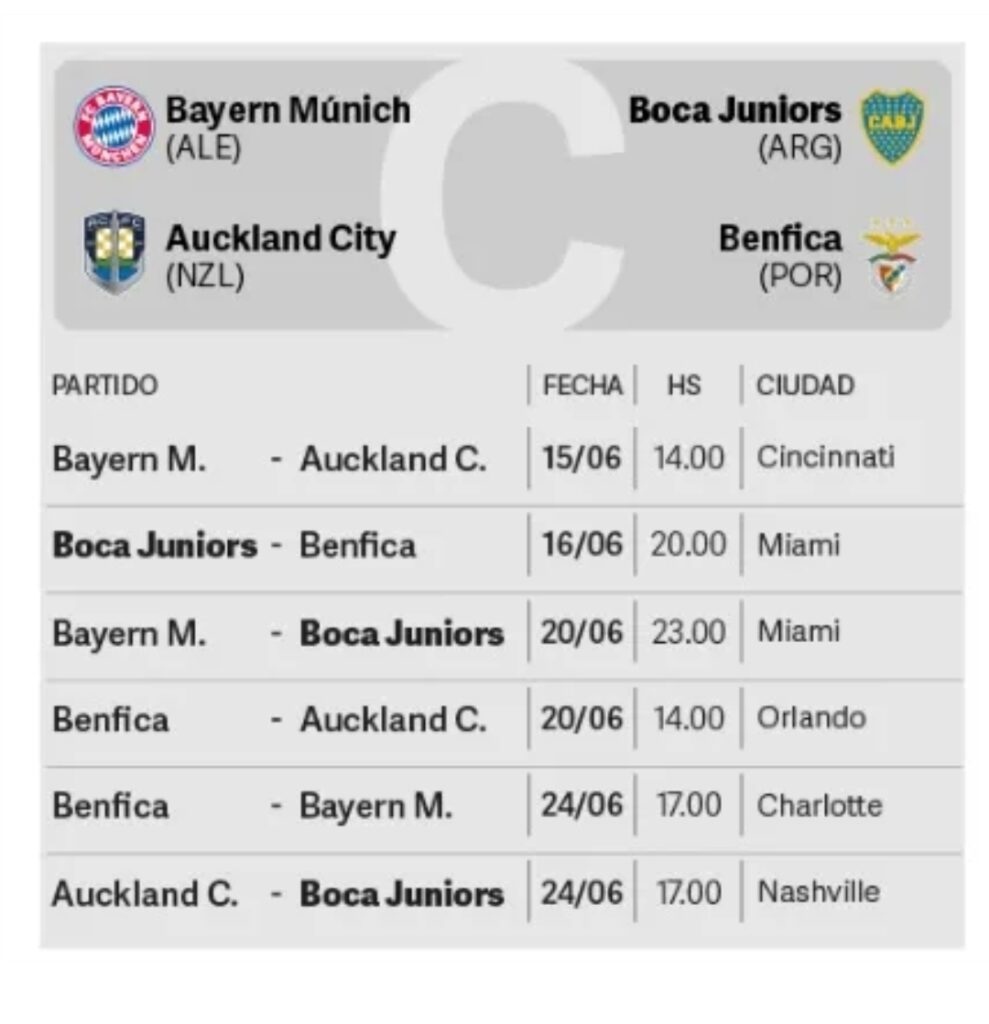The image size is (989, 1024).
Task: Select the Bayern M. vs Auckland C. match
Action: click(270, 459)
